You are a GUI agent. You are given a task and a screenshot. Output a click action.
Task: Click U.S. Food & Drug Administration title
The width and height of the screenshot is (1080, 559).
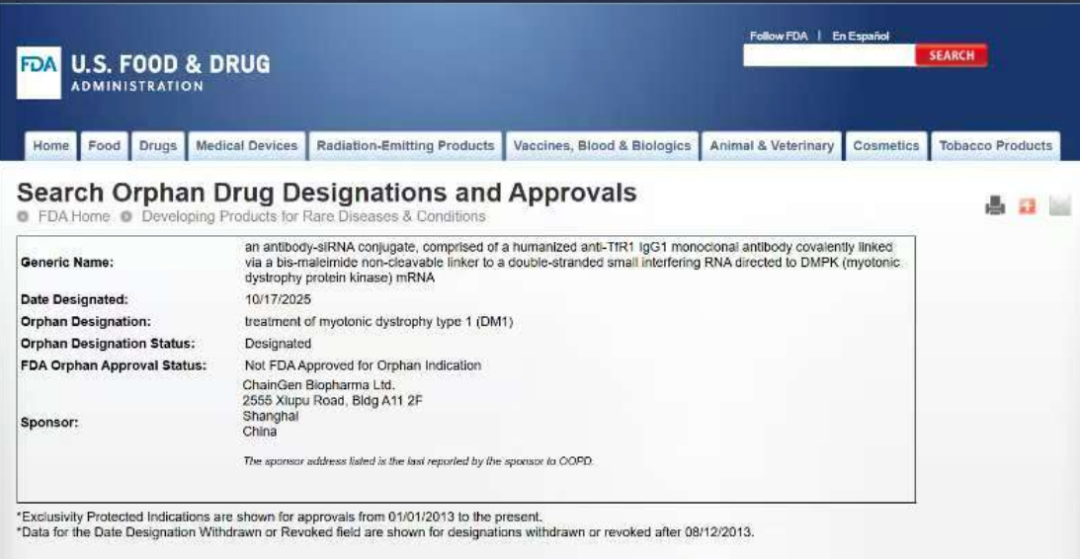(170, 72)
